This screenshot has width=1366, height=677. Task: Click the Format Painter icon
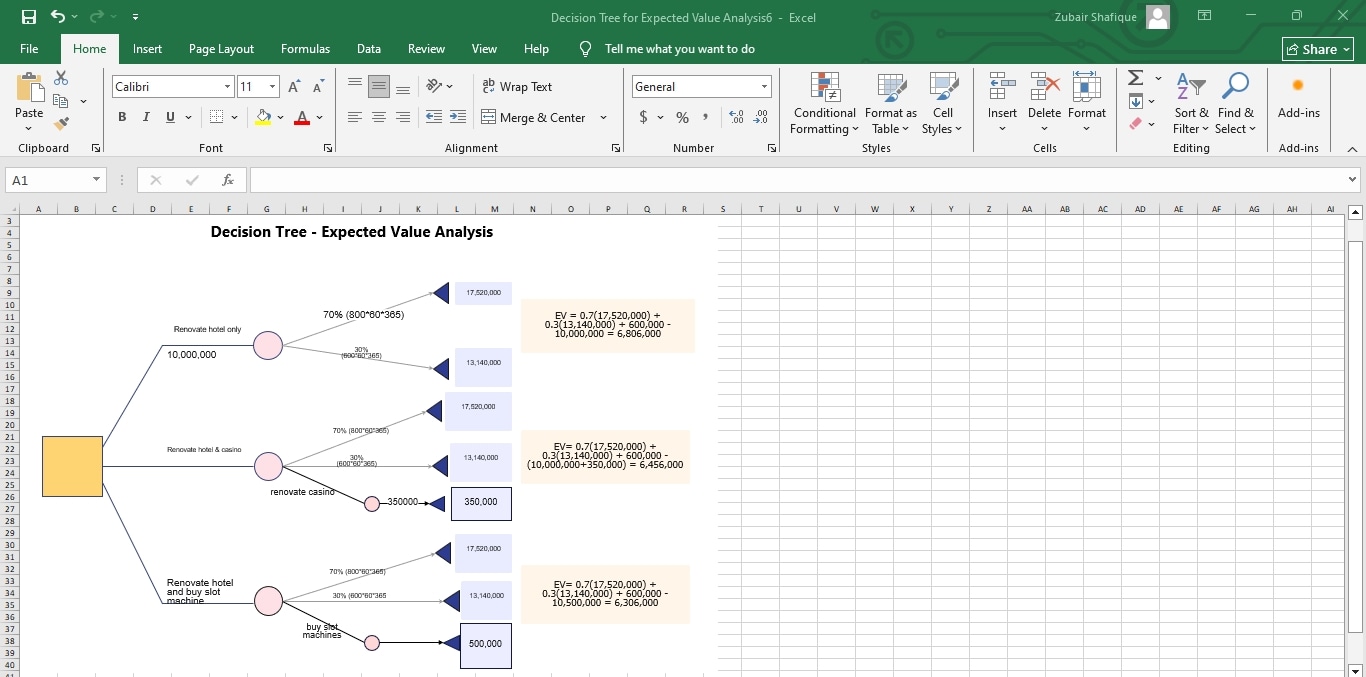click(x=60, y=123)
